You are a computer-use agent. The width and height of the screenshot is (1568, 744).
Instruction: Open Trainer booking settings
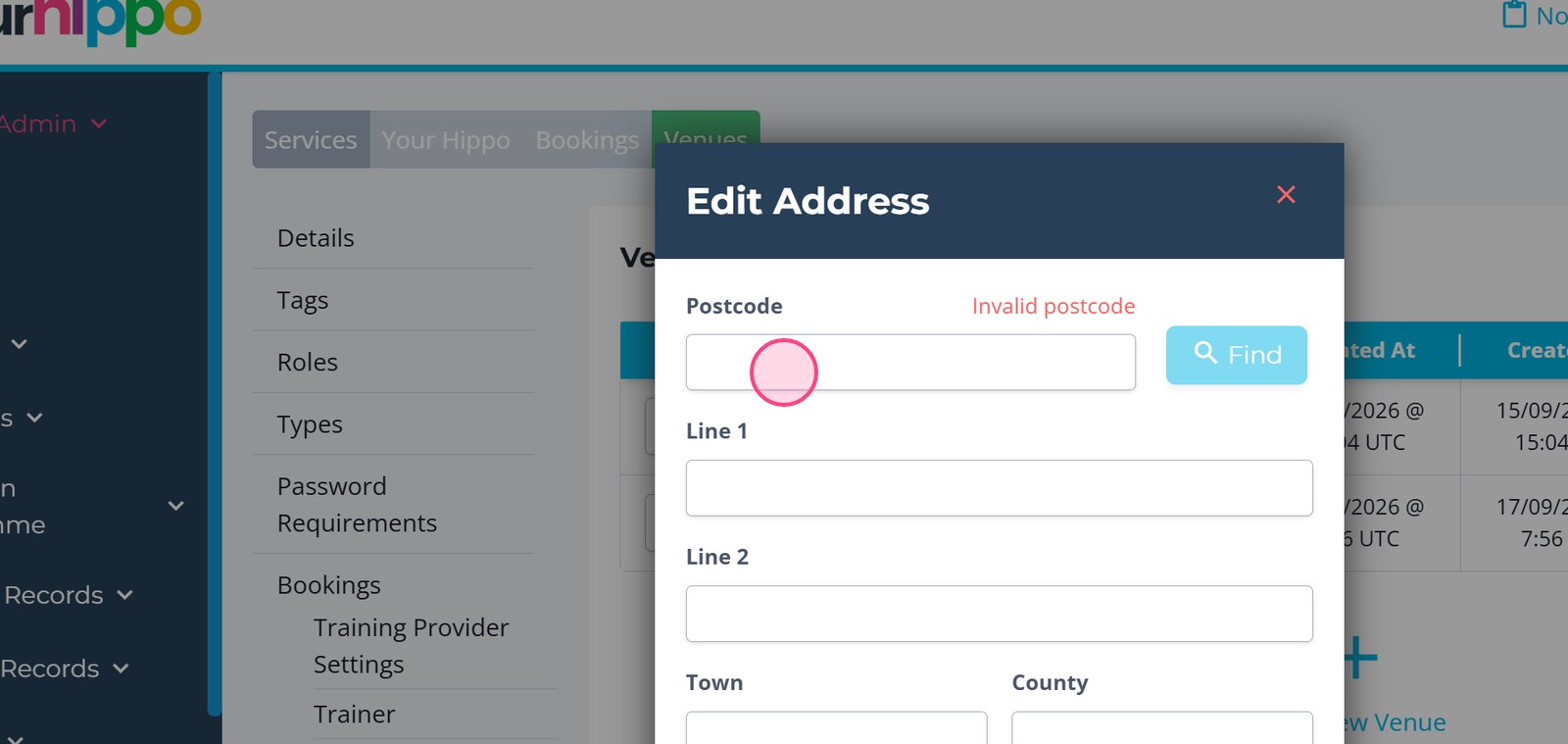click(355, 714)
